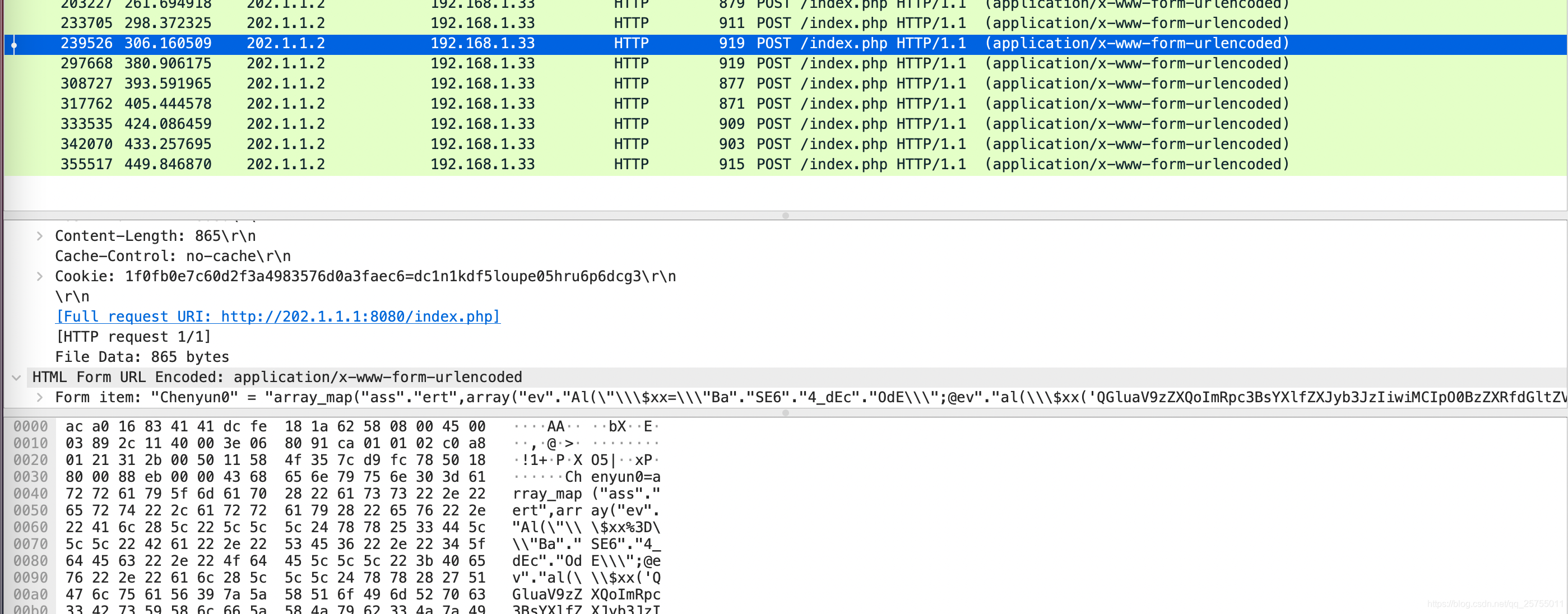Click the time value 433.257695
Viewport: 1568px width, 614px height.
click(168, 143)
